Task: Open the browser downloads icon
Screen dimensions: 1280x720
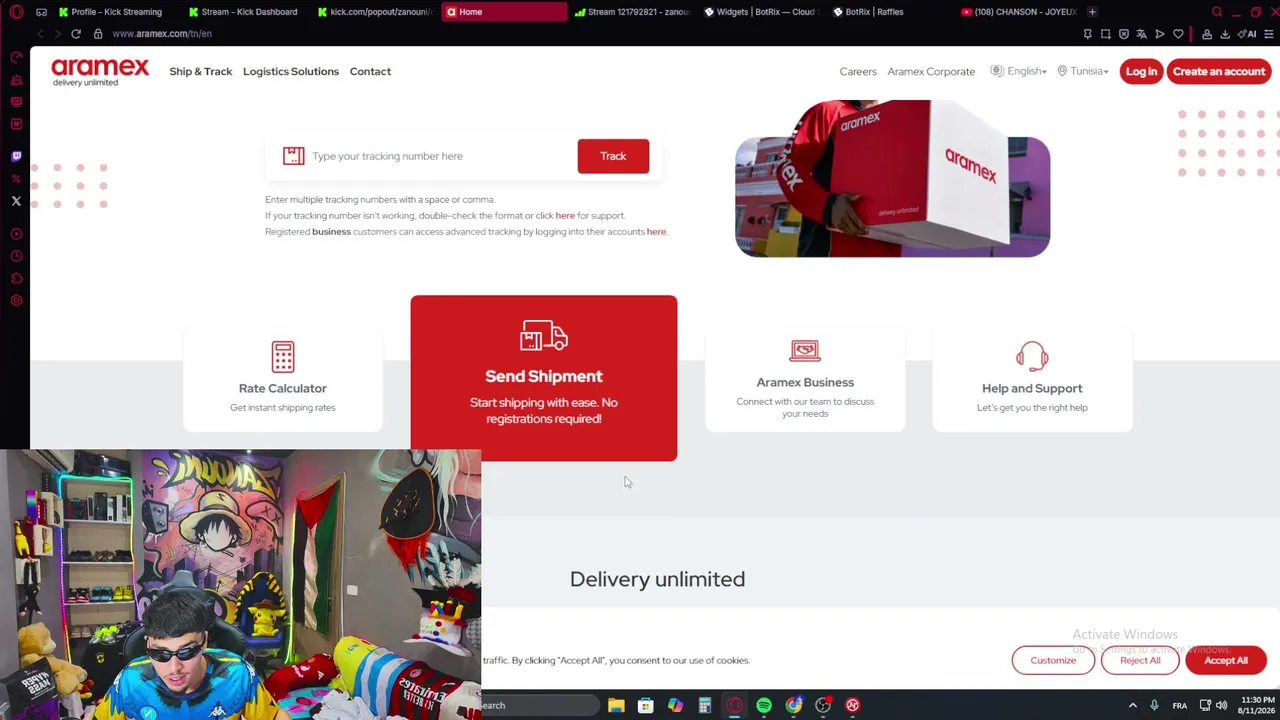Action: tap(1225, 34)
